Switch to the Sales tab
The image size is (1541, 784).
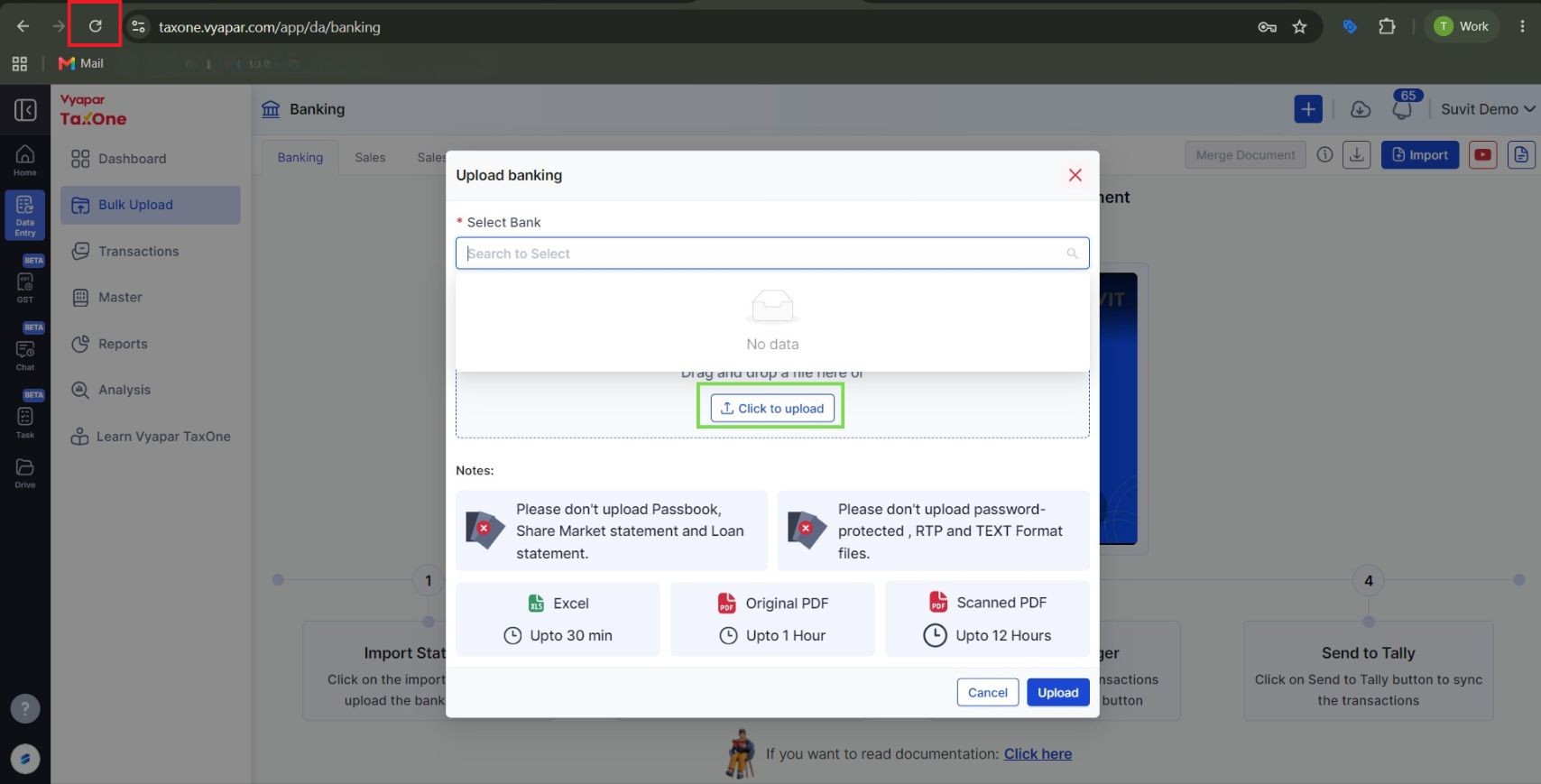click(370, 157)
